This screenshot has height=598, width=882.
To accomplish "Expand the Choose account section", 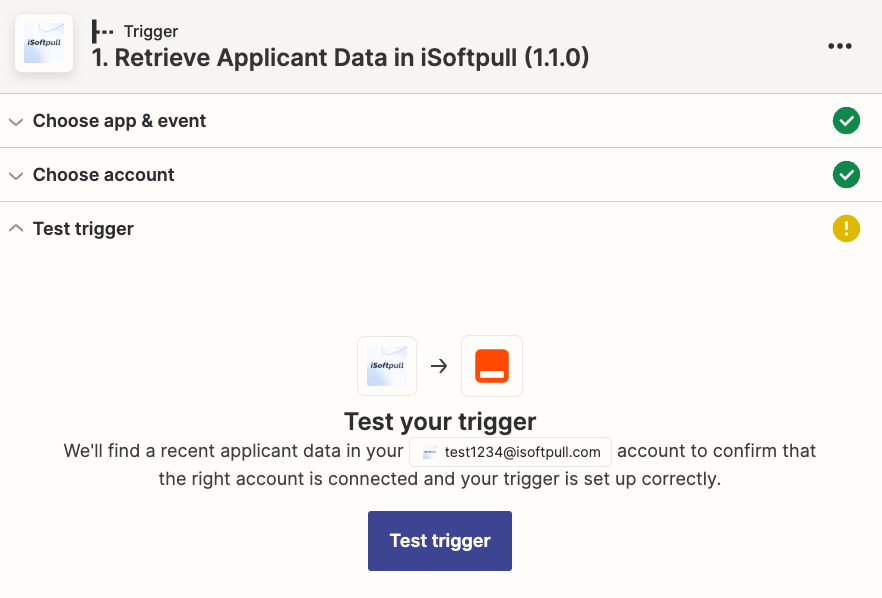I will click(x=16, y=175).
